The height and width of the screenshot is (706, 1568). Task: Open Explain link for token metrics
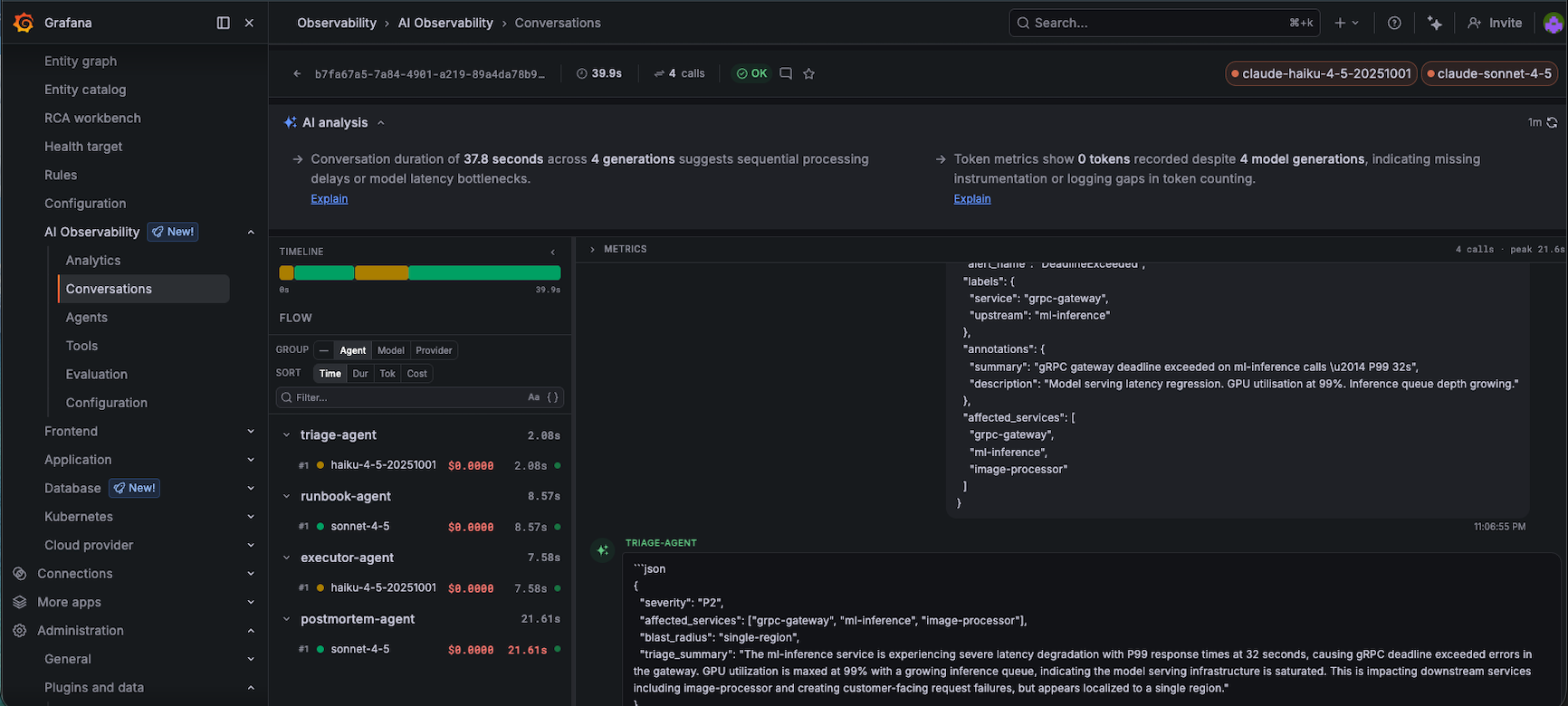click(x=972, y=198)
